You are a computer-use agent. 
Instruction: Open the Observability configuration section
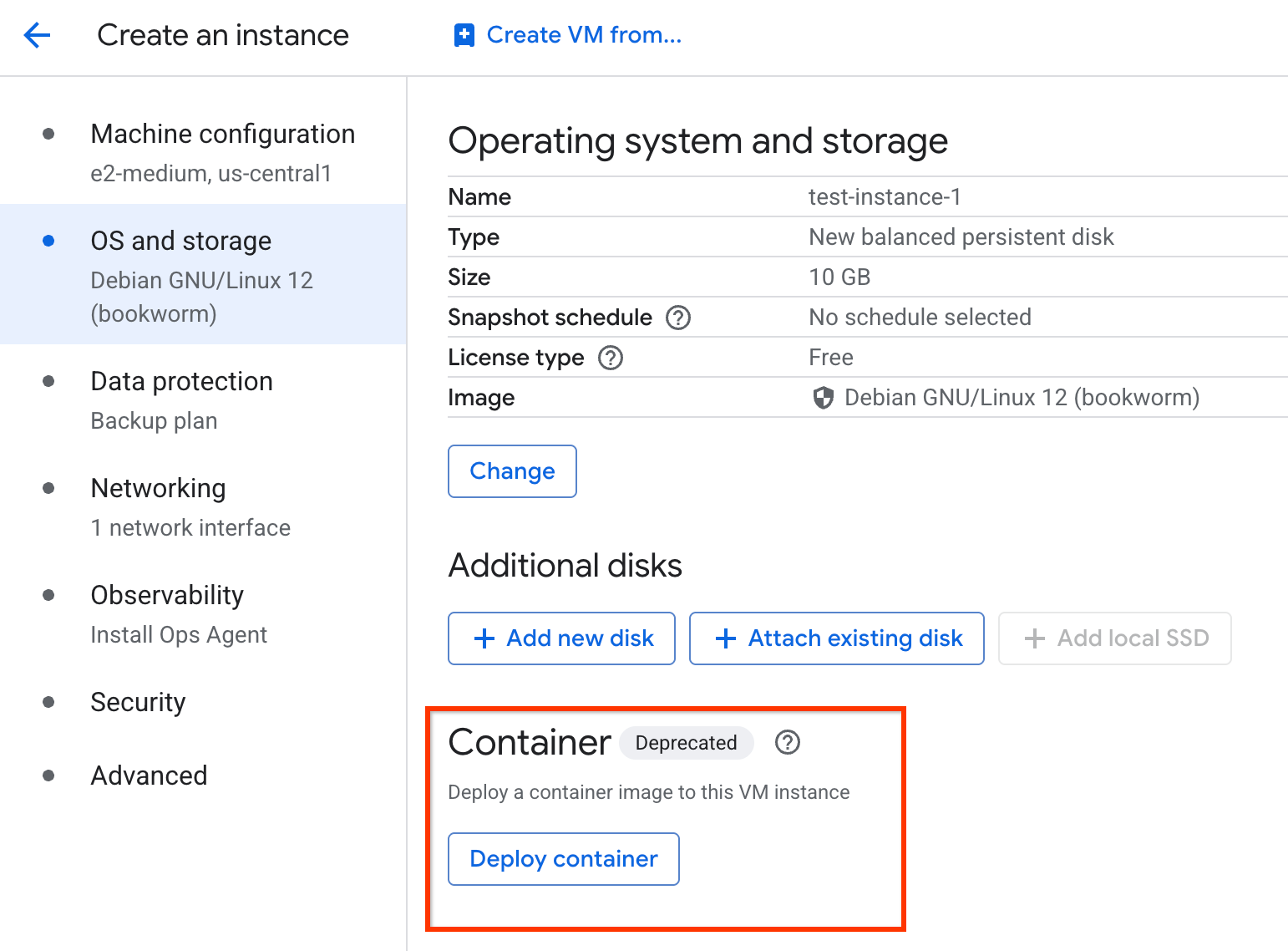(x=167, y=595)
